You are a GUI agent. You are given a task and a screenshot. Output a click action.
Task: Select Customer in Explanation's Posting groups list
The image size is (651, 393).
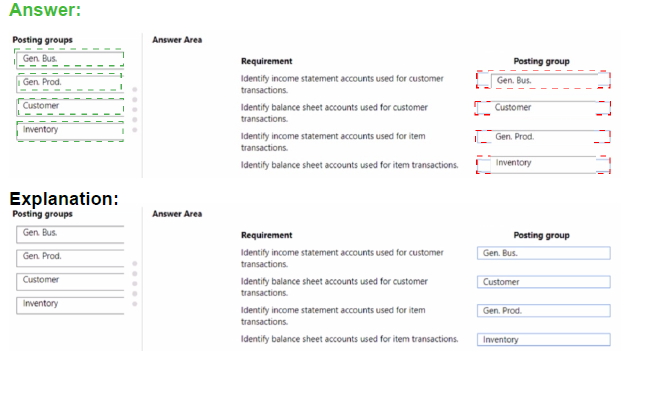point(70,281)
